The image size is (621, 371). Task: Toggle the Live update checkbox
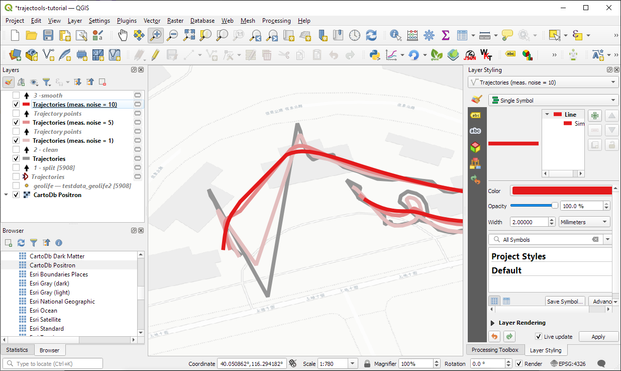[538, 337]
